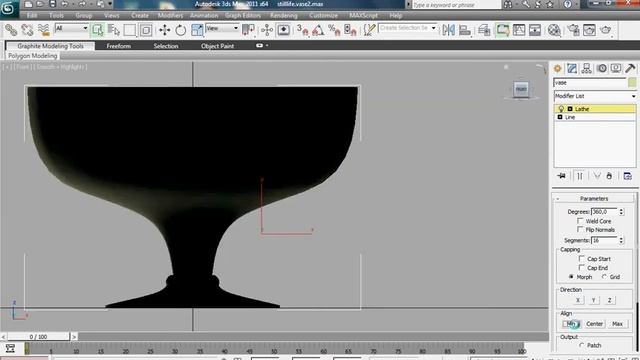Activate Select and Scale tool
This screenshot has height=360, width=640.
click(x=197, y=30)
